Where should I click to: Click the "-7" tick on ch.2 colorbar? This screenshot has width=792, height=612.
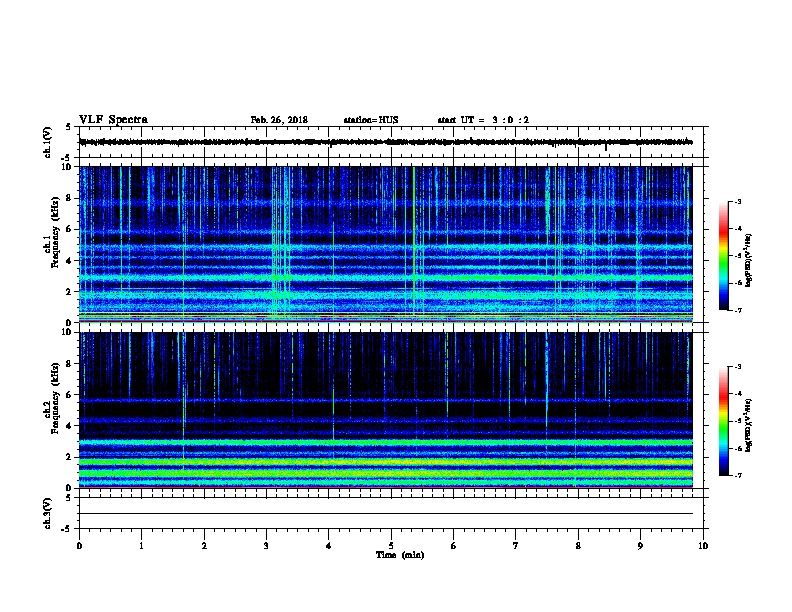coord(737,476)
